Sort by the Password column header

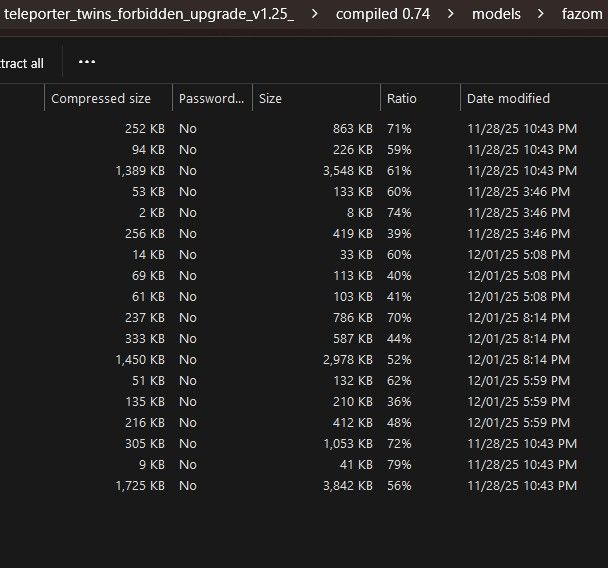coord(212,98)
